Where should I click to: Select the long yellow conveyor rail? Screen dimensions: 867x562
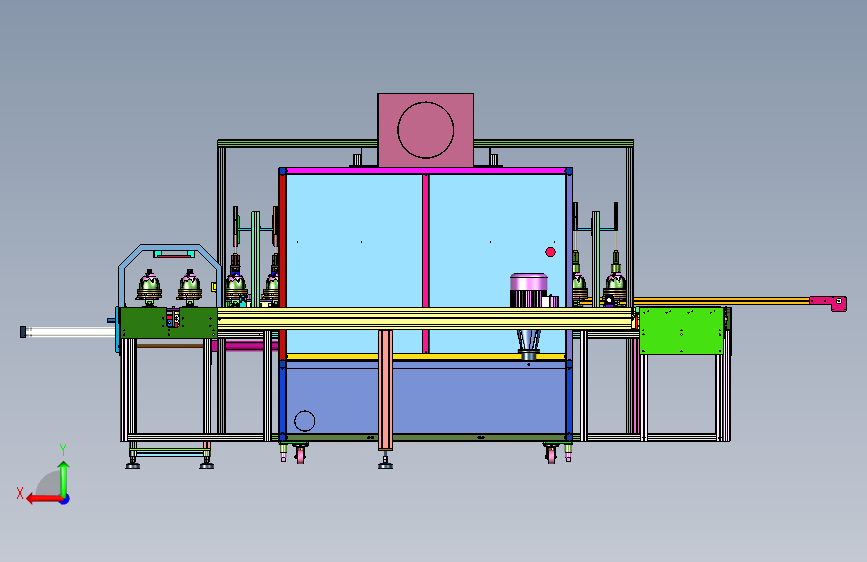425,319
